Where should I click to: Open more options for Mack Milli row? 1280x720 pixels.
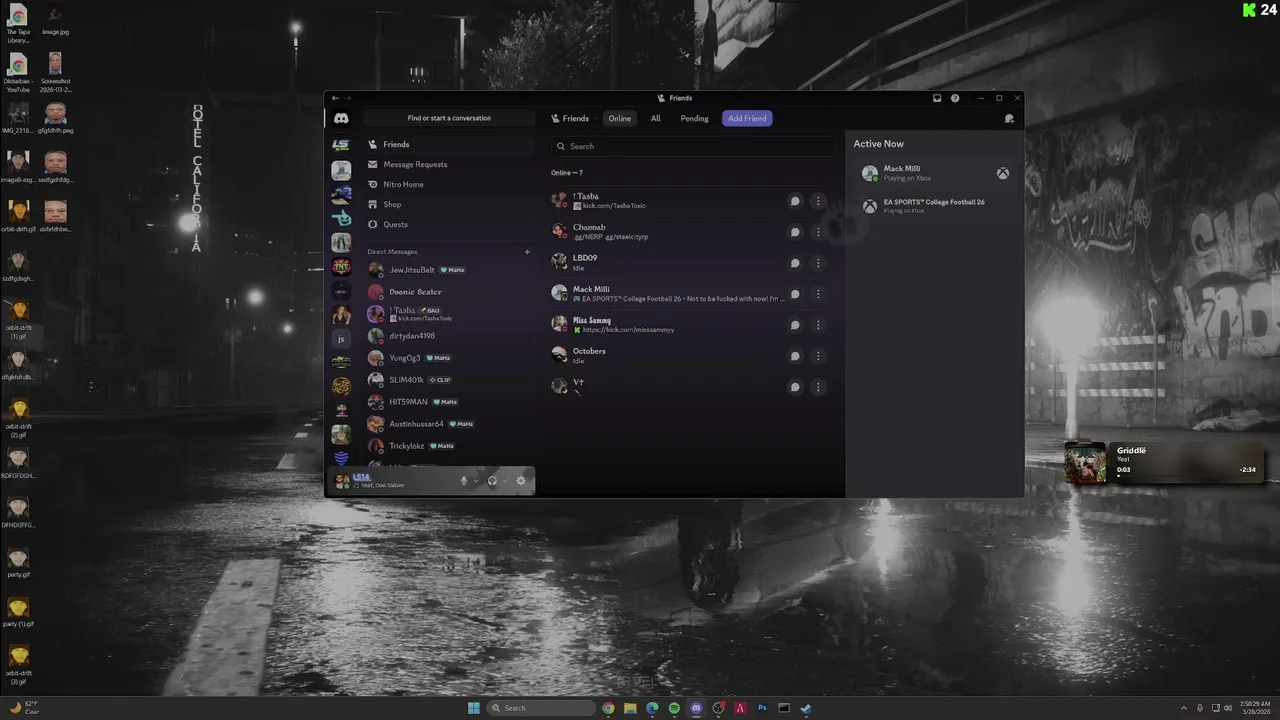(818, 294)
